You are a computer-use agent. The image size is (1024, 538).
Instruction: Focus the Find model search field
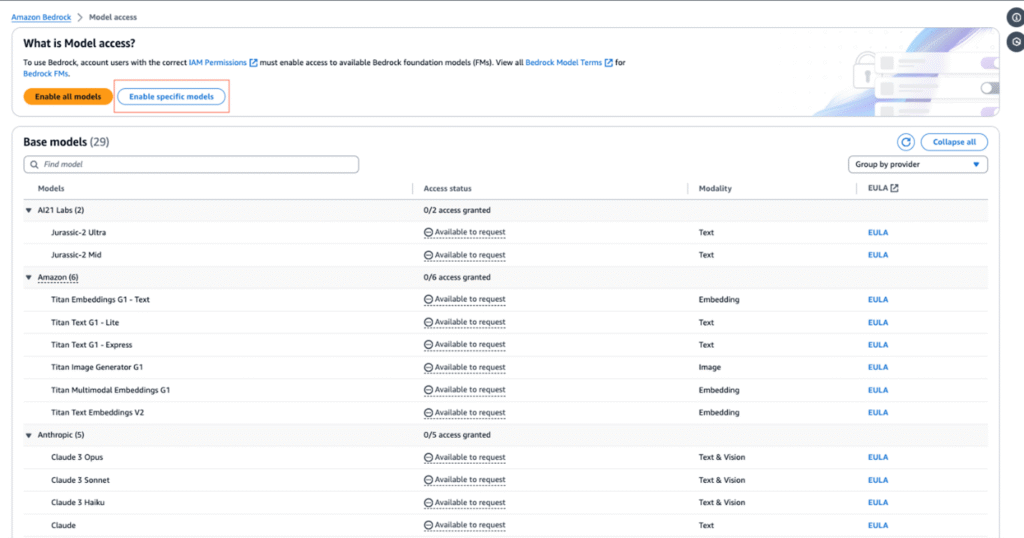(195, 164)
